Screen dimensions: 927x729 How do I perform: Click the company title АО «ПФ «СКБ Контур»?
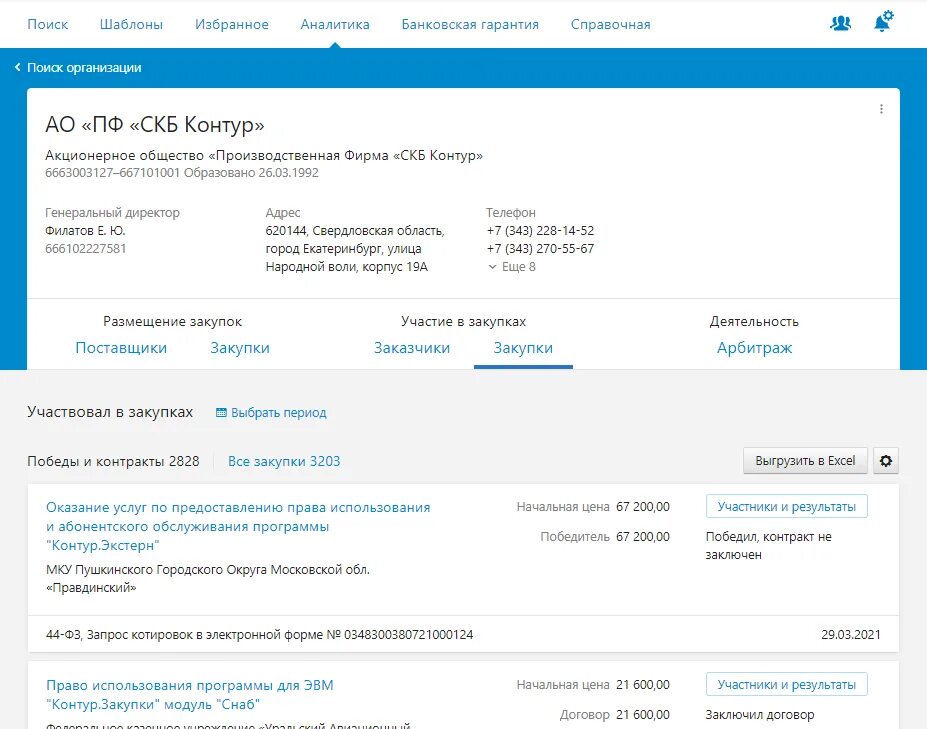[x=155, y=124]
